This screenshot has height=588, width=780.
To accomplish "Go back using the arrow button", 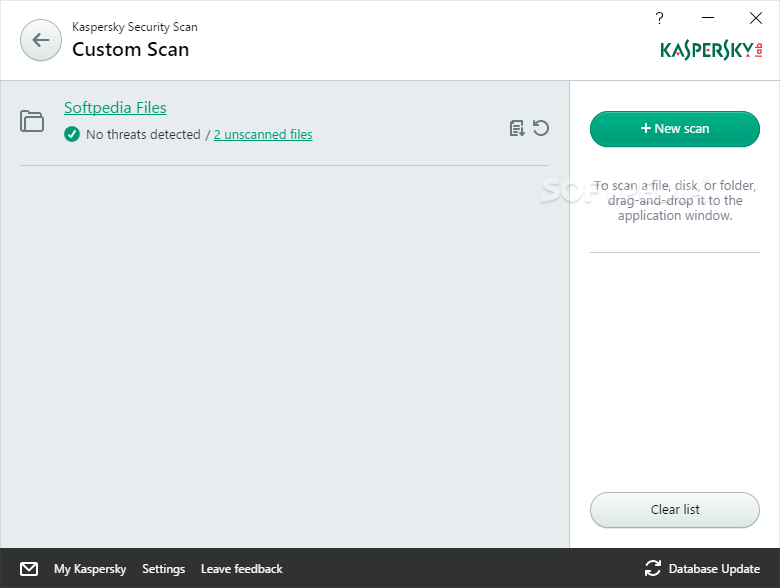I will (x=41, y=40).
